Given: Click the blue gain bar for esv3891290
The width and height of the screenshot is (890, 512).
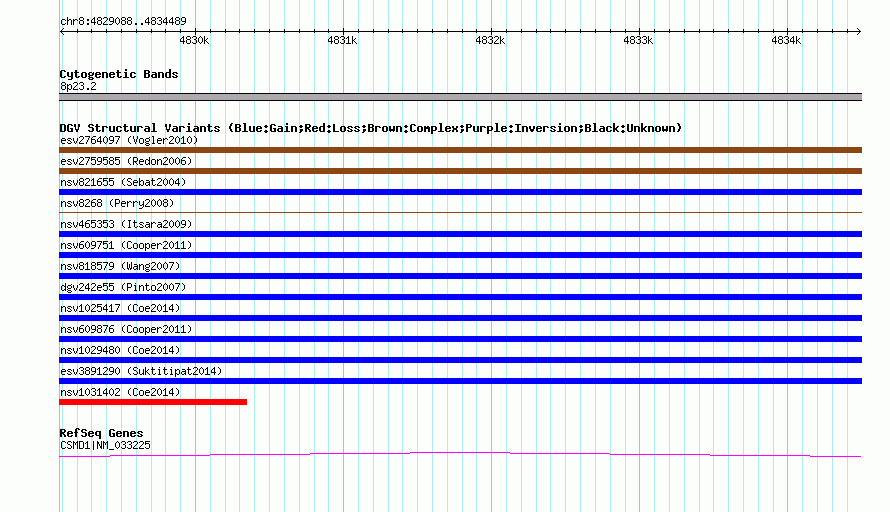Looking at the screenshot, I should (460, 381).
